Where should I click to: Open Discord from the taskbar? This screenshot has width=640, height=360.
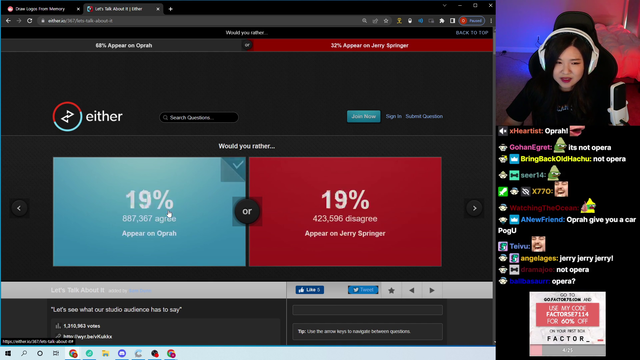(x=122, y=353)
